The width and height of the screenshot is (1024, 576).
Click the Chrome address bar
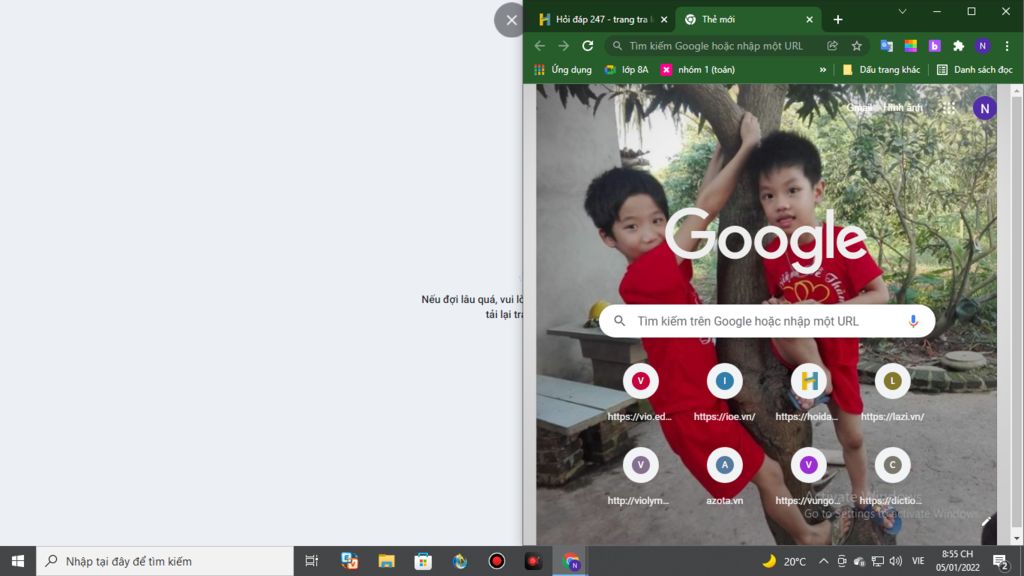[x=716, y=46]
